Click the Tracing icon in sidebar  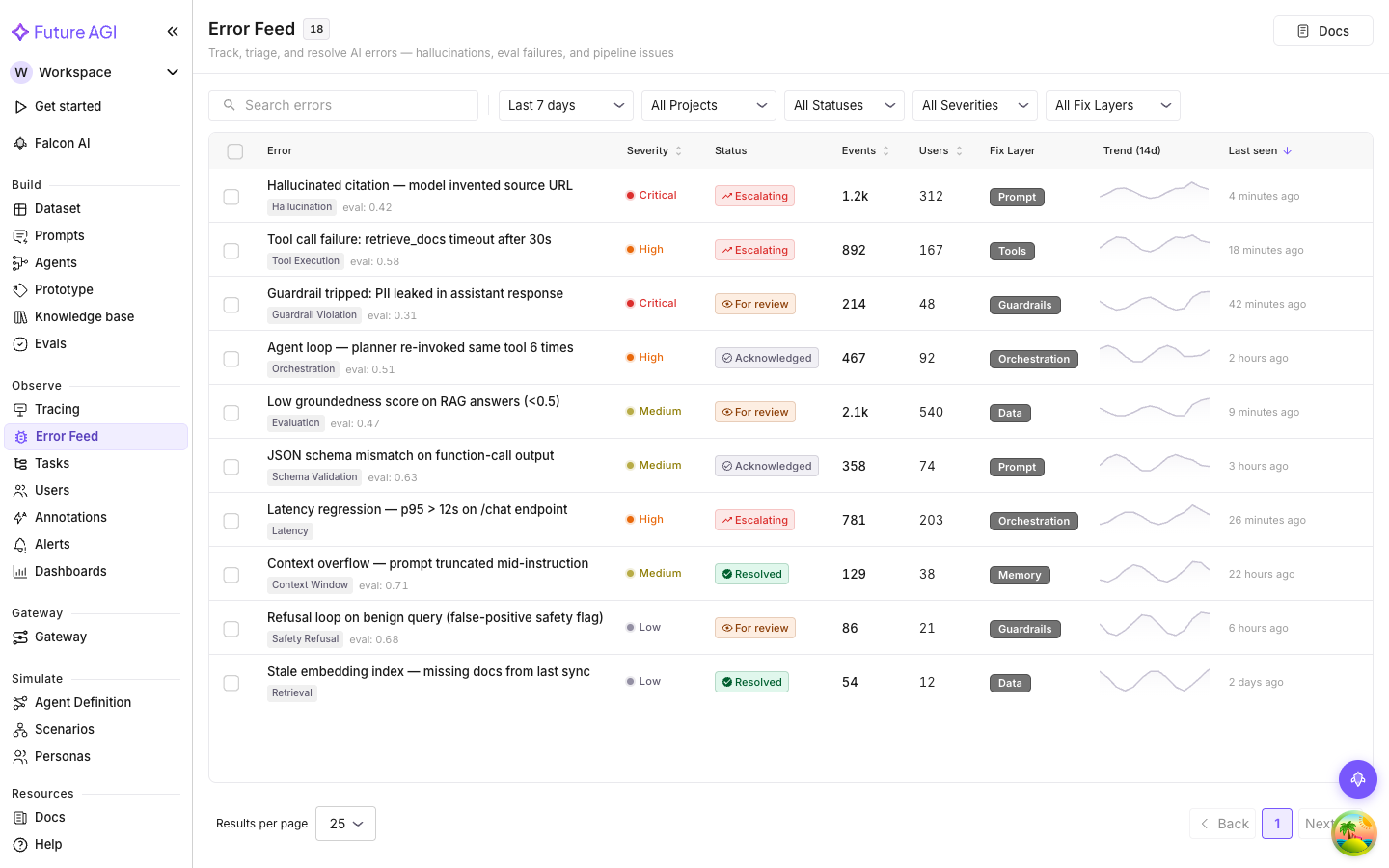pos(20,410)
